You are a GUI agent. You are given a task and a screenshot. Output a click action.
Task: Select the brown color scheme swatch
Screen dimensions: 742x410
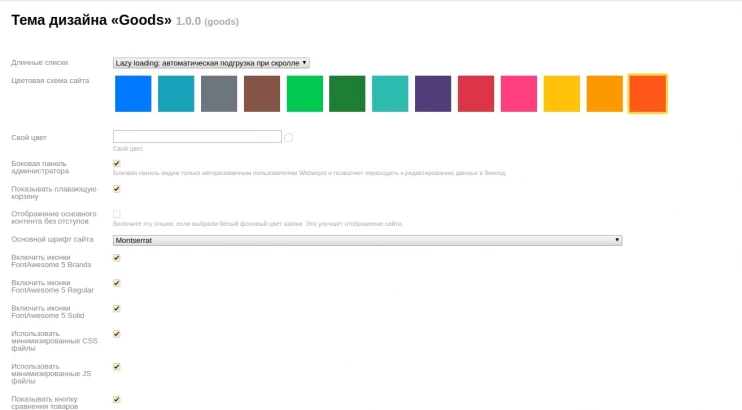point(262,94)
